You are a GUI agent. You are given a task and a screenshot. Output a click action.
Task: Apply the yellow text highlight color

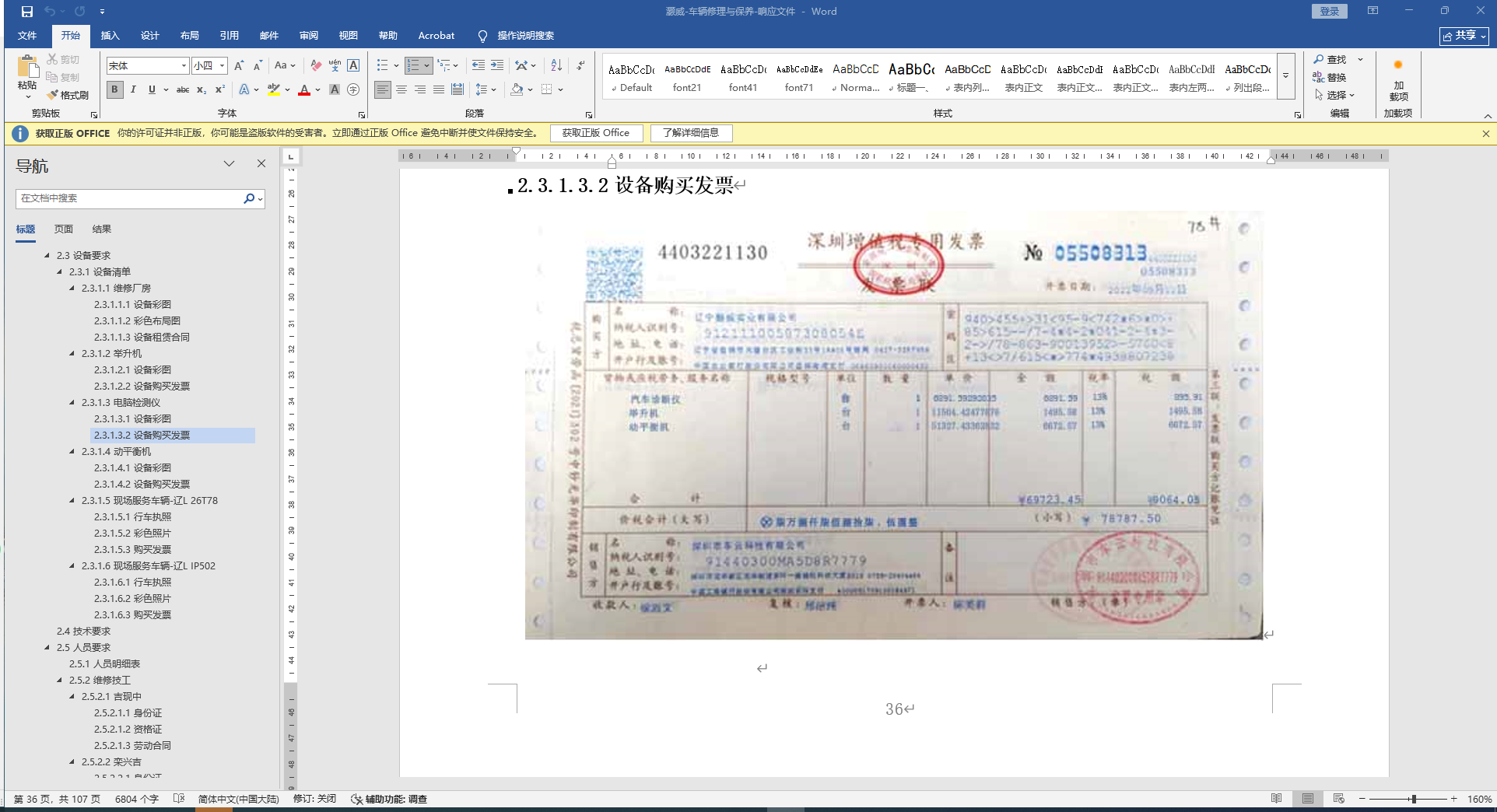pos(273,90)
